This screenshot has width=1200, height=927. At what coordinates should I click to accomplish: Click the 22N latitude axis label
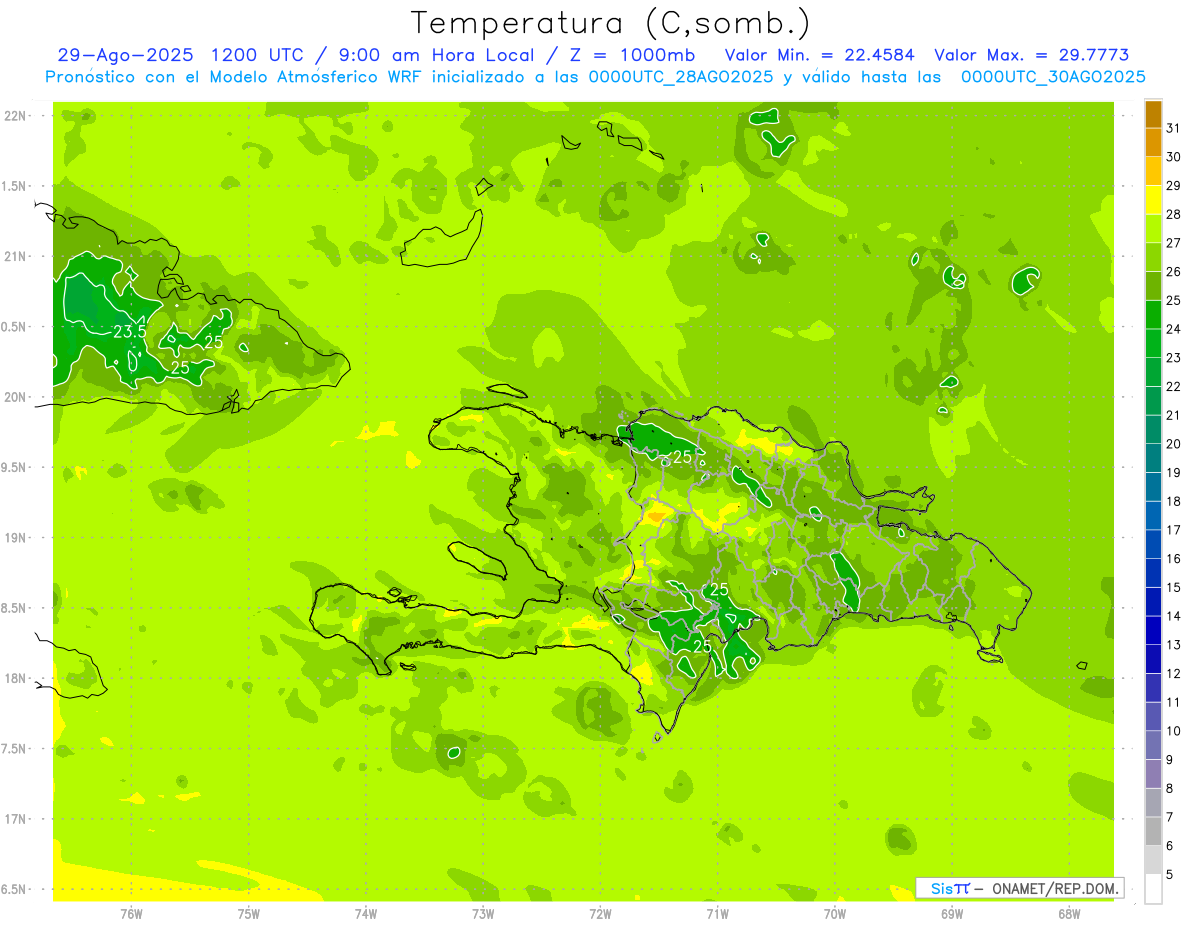(x=15, y=116)
